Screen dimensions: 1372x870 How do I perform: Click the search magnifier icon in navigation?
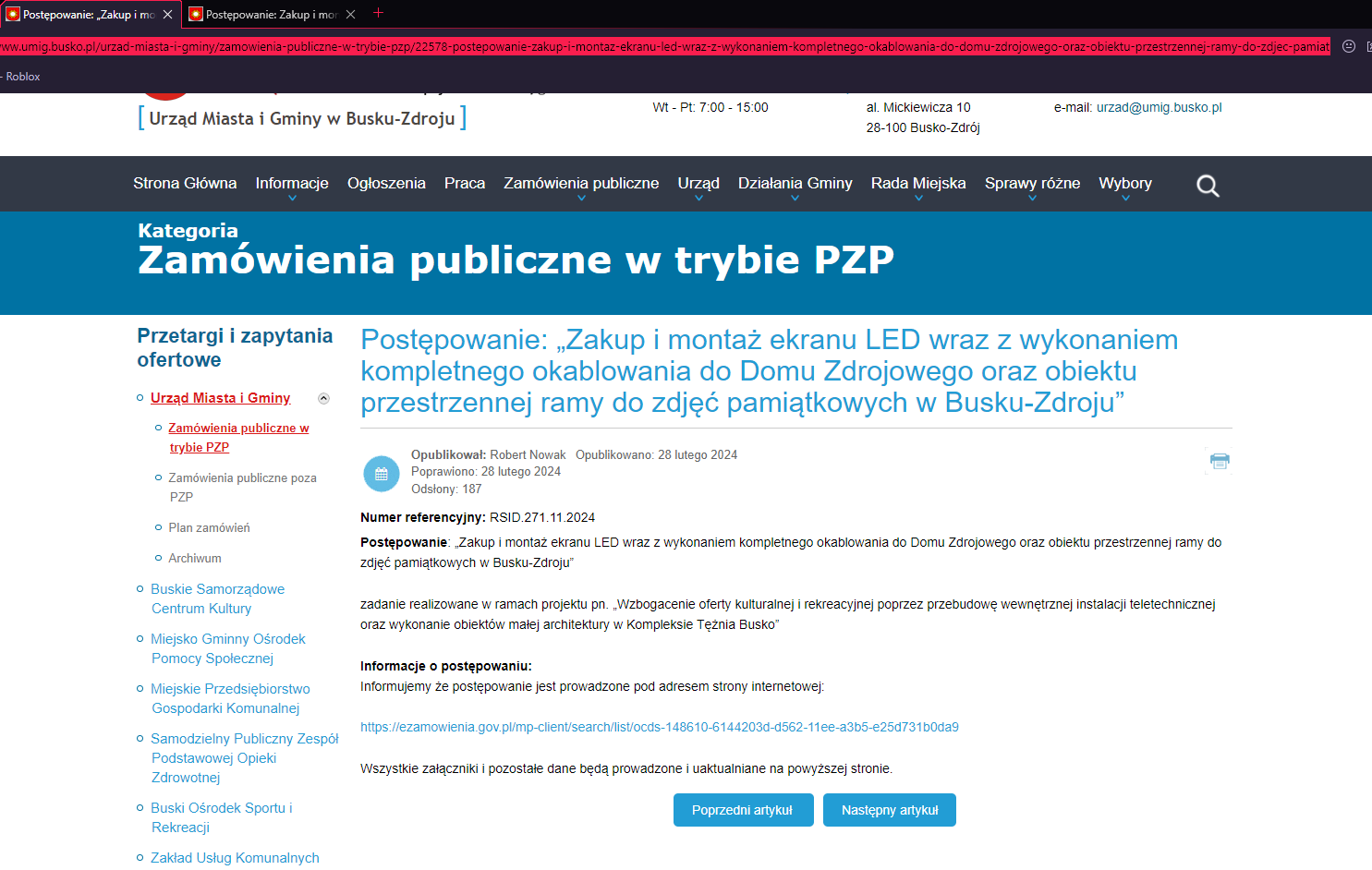point(1208,186)
